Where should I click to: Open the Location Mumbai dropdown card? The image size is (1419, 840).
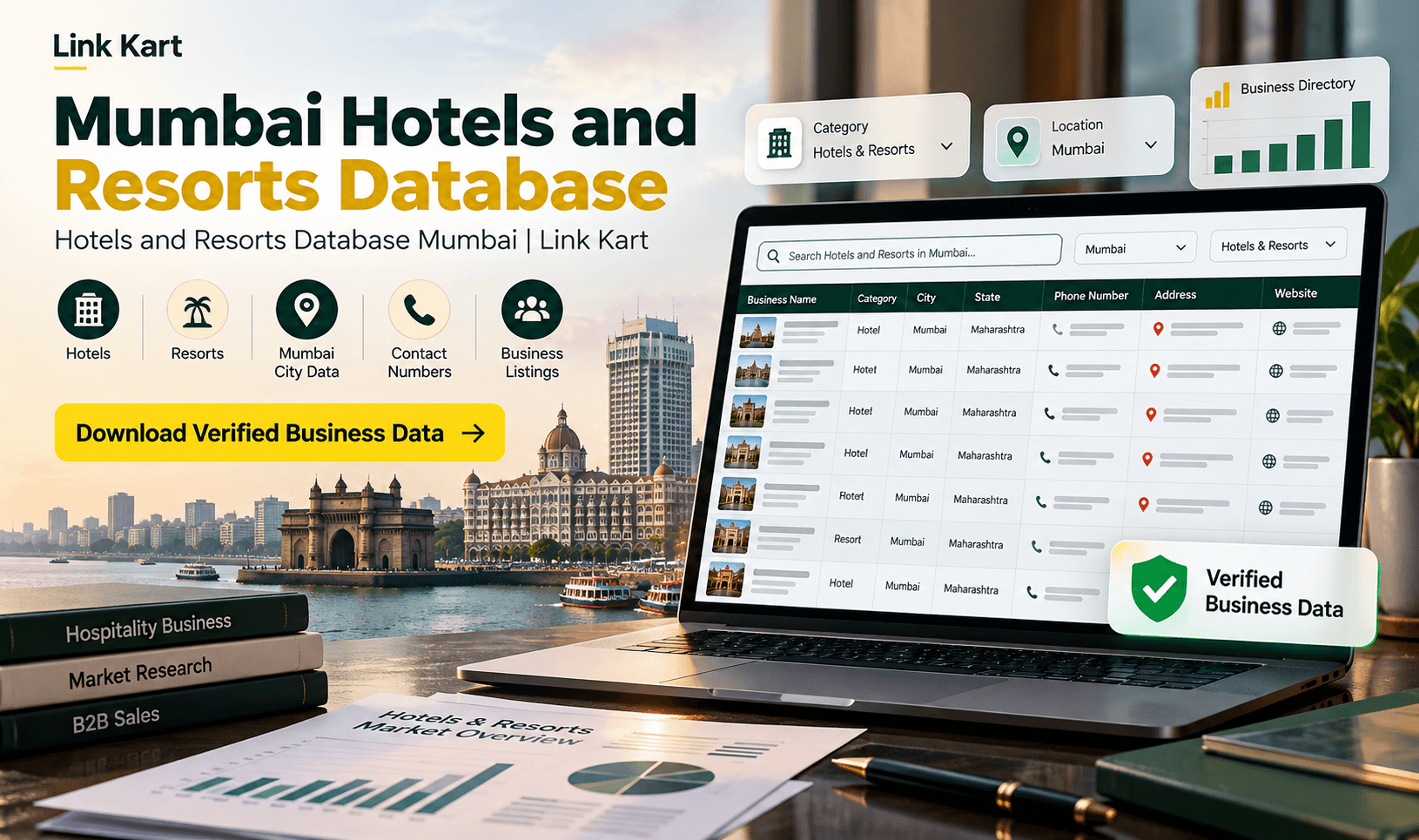point(1079,138)
